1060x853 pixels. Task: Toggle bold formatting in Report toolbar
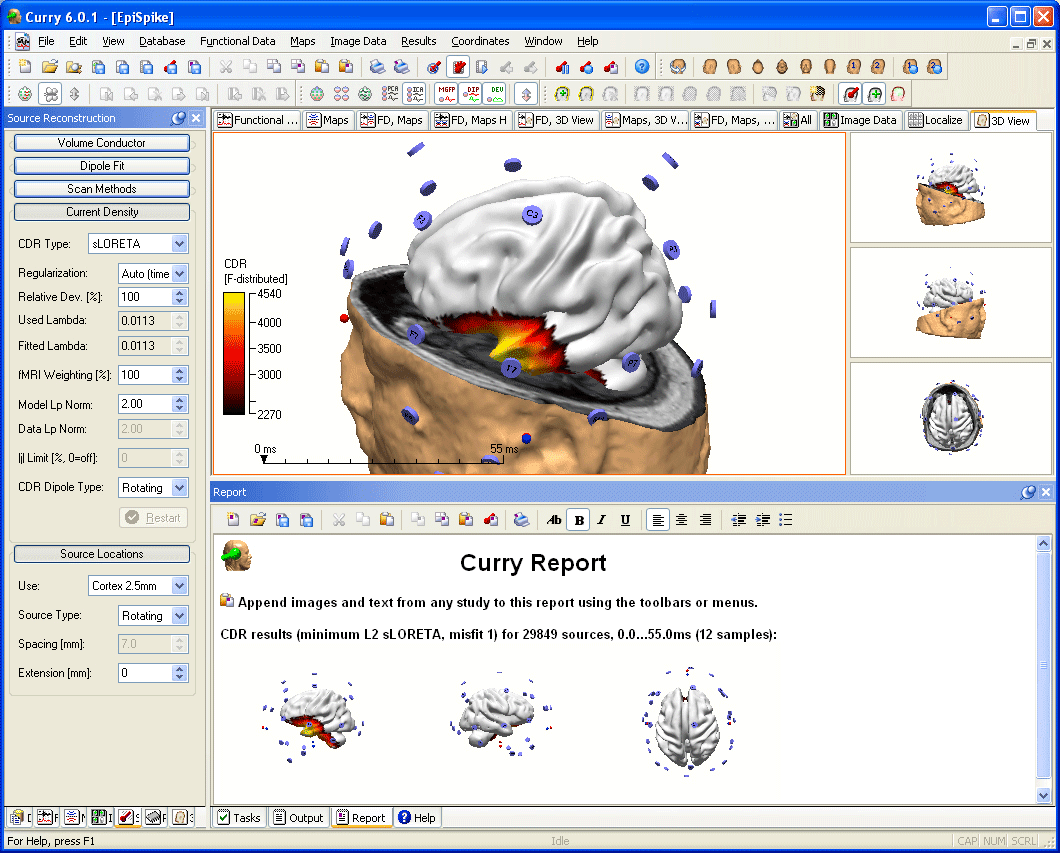pyautogui.click(x=577, y=520)
